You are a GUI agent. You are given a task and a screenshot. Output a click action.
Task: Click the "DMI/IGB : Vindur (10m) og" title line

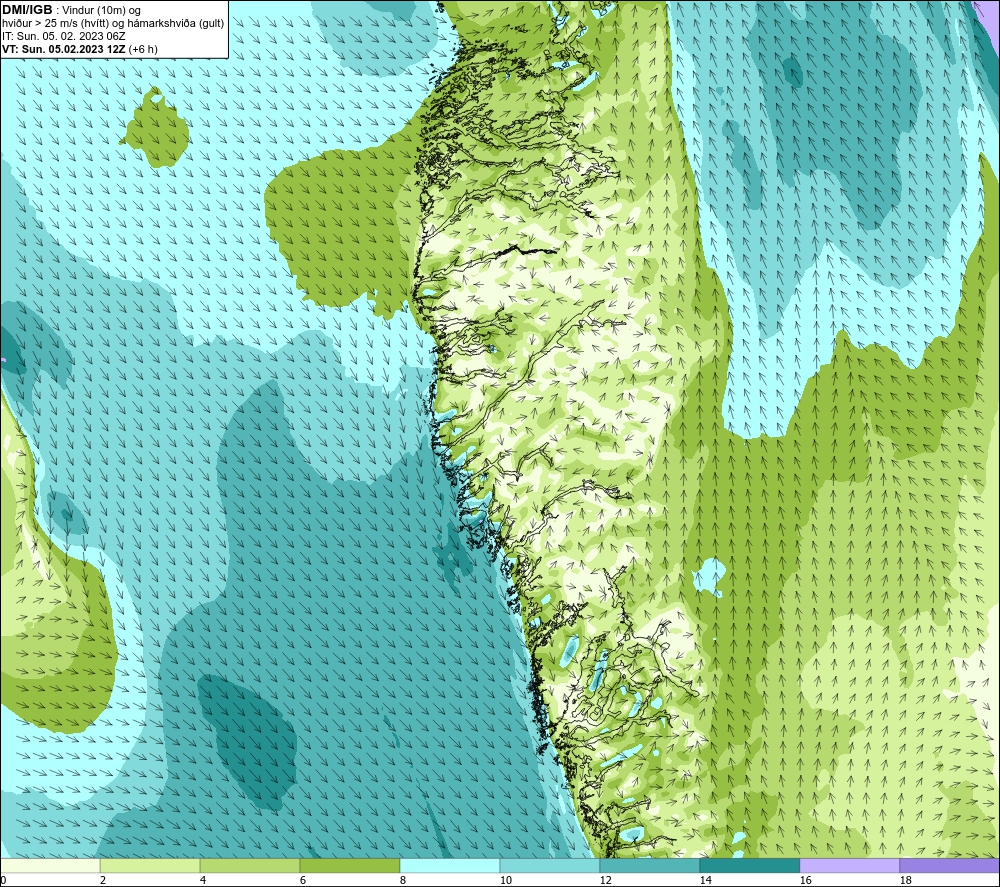pos(71,10)
